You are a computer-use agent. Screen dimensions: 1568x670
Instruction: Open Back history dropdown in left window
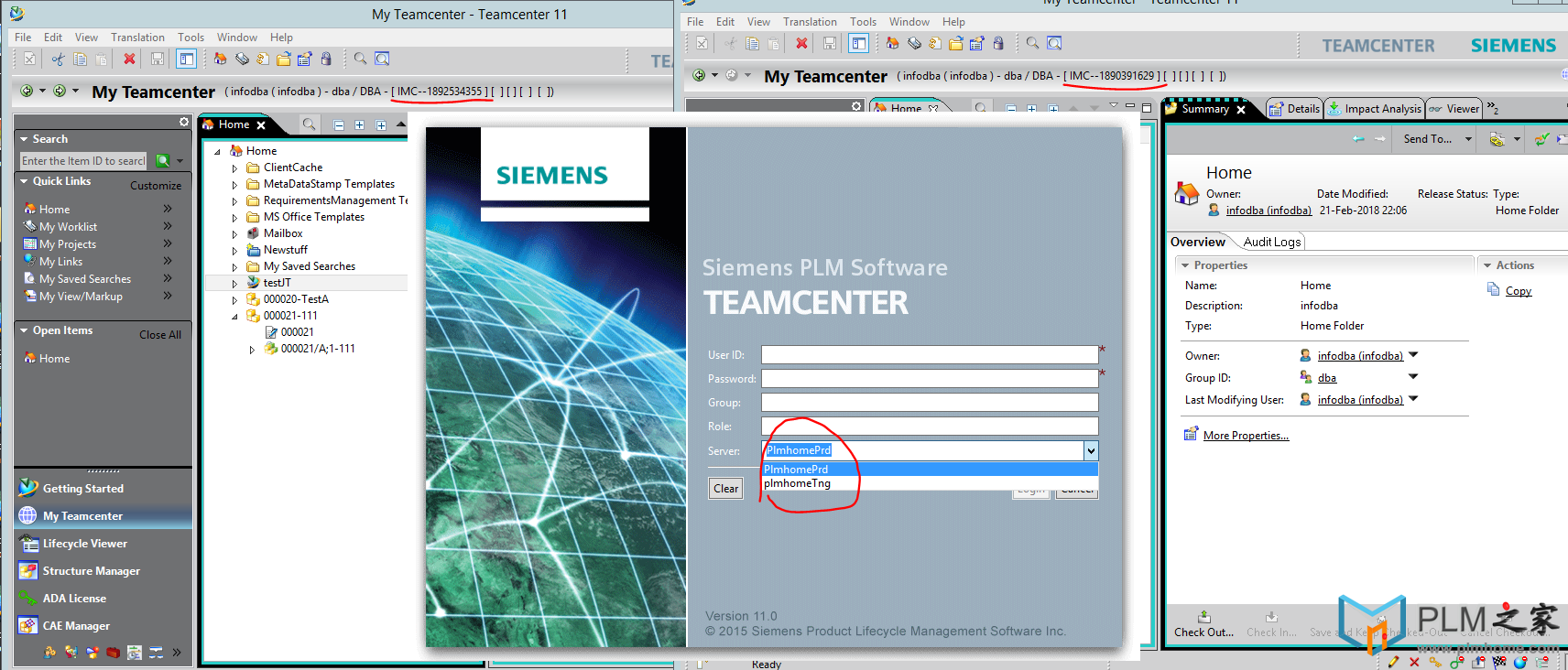pos(42,91)
